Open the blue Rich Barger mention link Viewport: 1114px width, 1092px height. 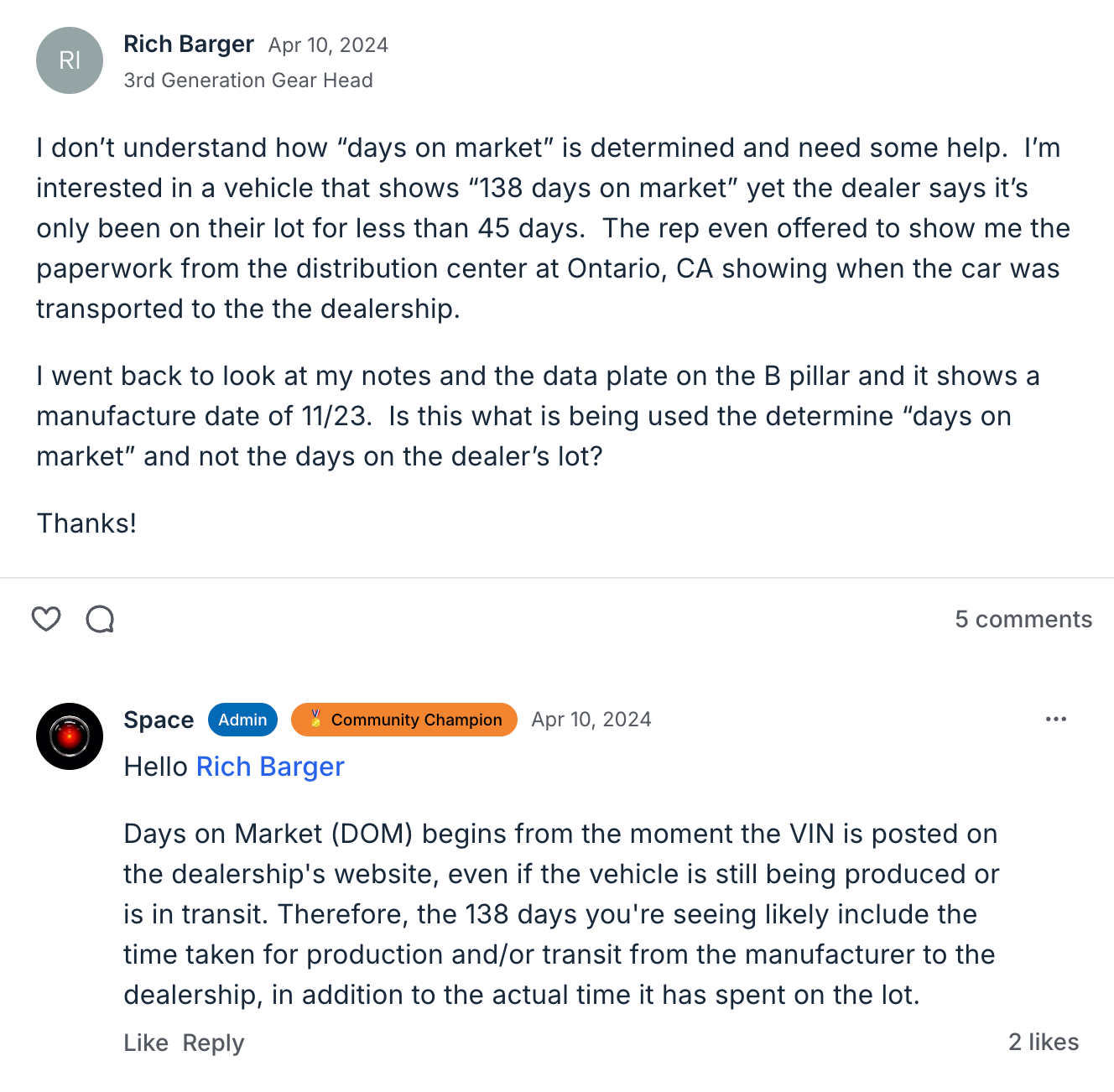(x=270, y=767)
